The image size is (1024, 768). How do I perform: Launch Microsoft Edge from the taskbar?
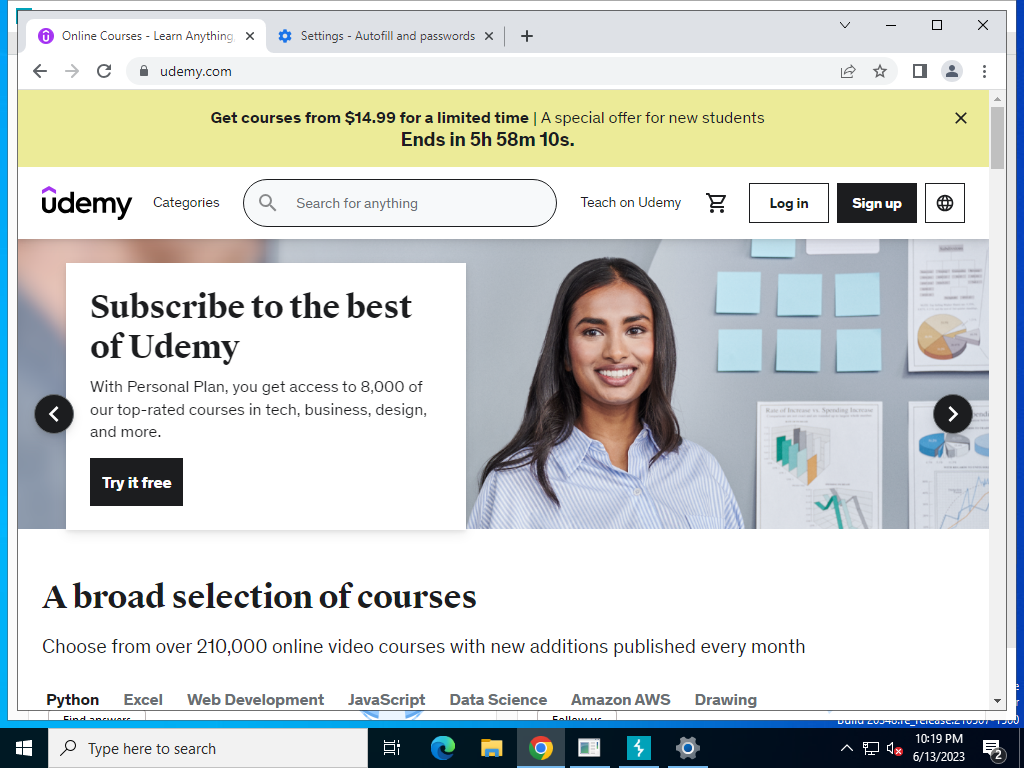click(442, 748)
